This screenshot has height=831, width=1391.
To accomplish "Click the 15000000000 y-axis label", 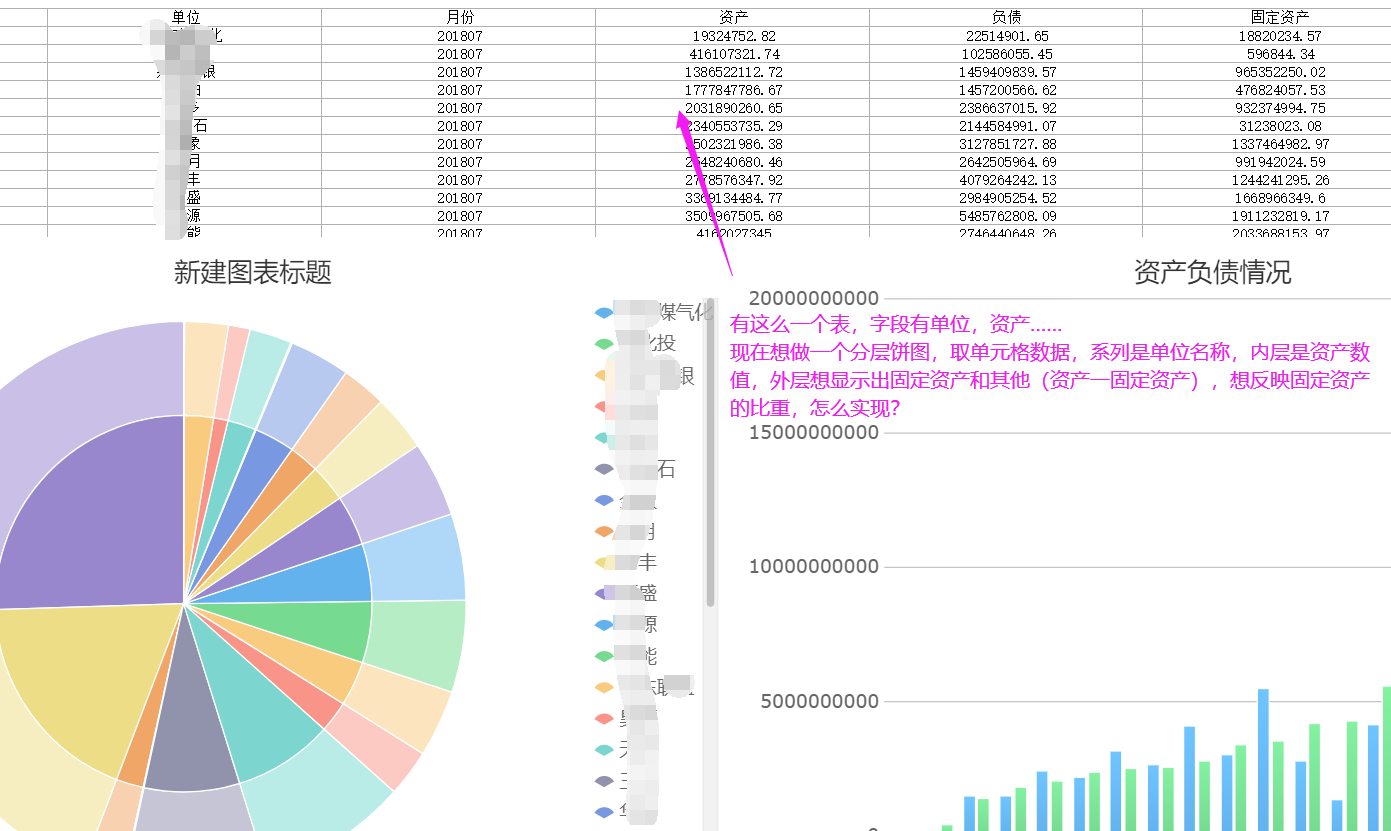I will tap(813, 432).
